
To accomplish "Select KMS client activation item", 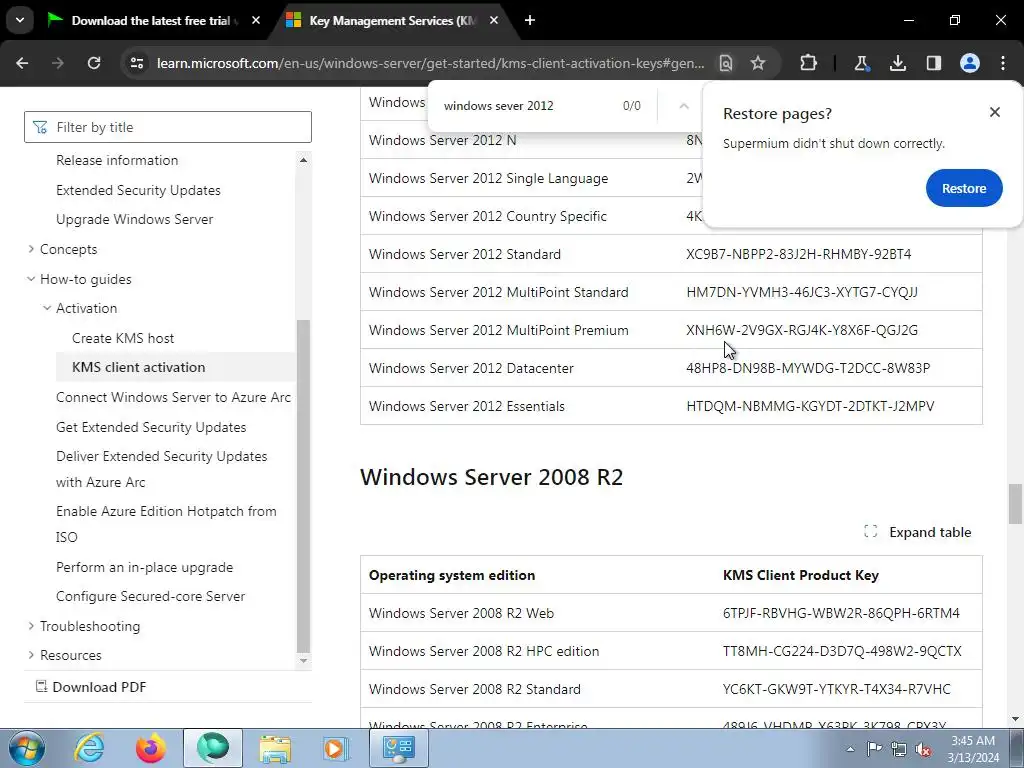I will [176, 367].
